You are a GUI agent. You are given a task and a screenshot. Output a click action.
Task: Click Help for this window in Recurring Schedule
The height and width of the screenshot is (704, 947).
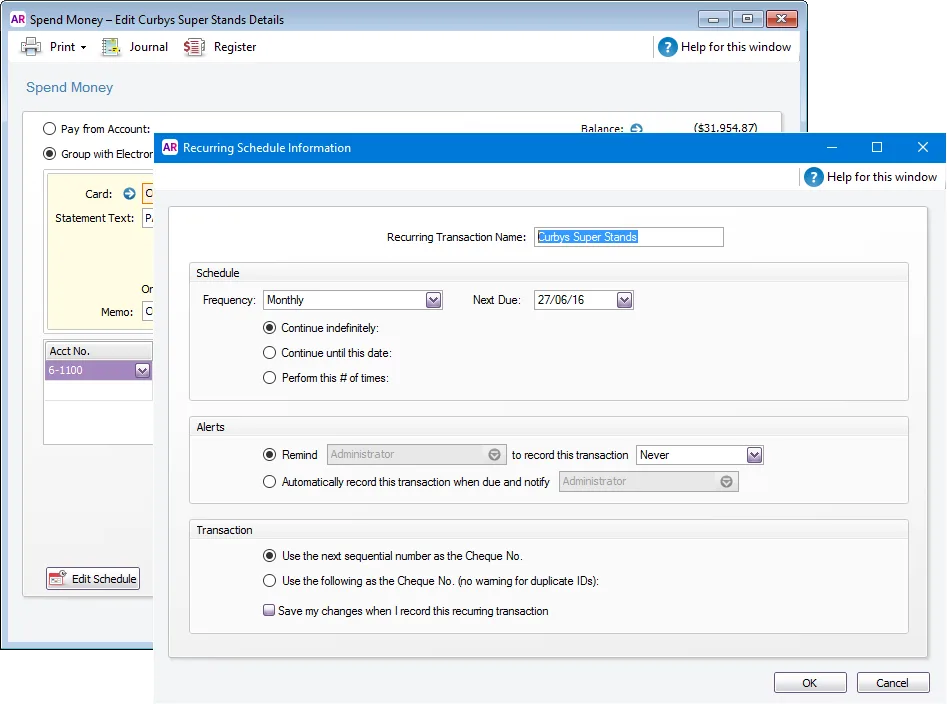[x=882, y=177]
